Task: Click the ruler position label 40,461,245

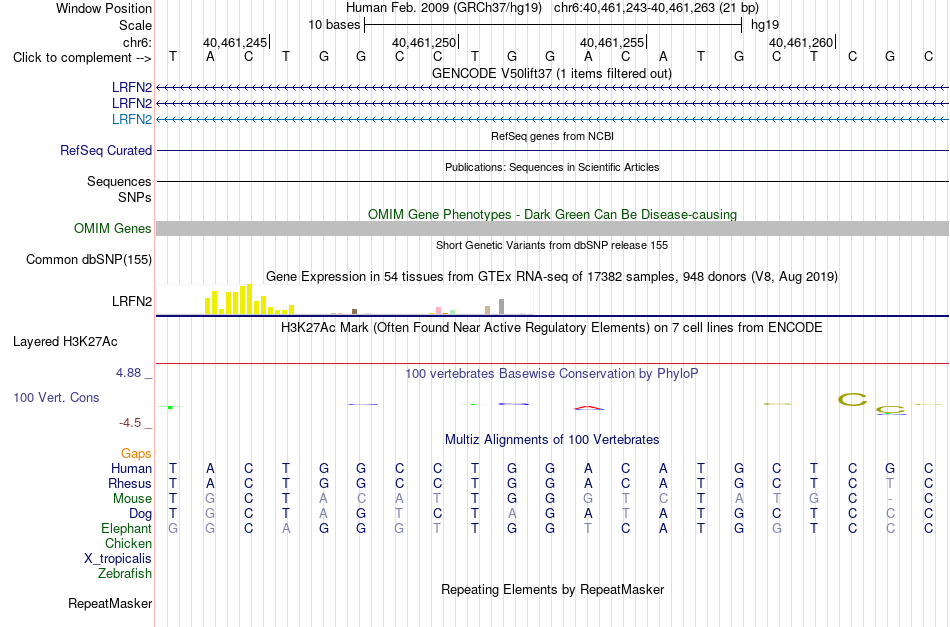Action: coord(235,42)
